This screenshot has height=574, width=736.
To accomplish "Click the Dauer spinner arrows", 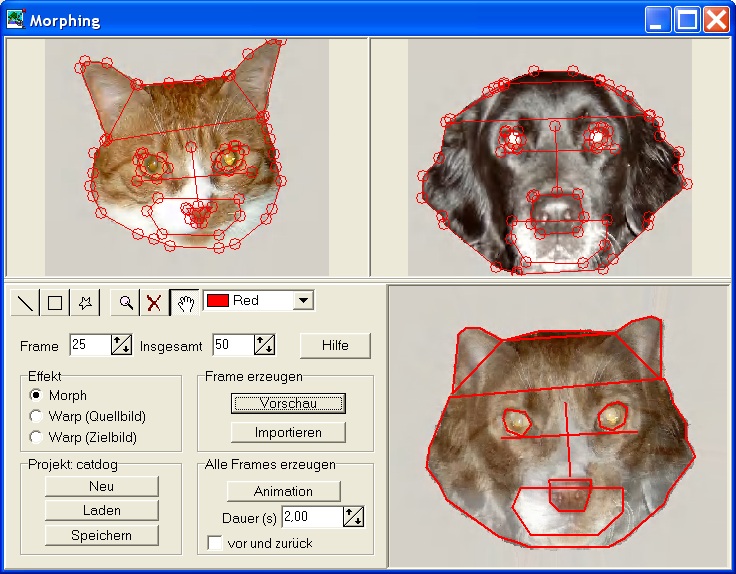I will coord(353,517).
